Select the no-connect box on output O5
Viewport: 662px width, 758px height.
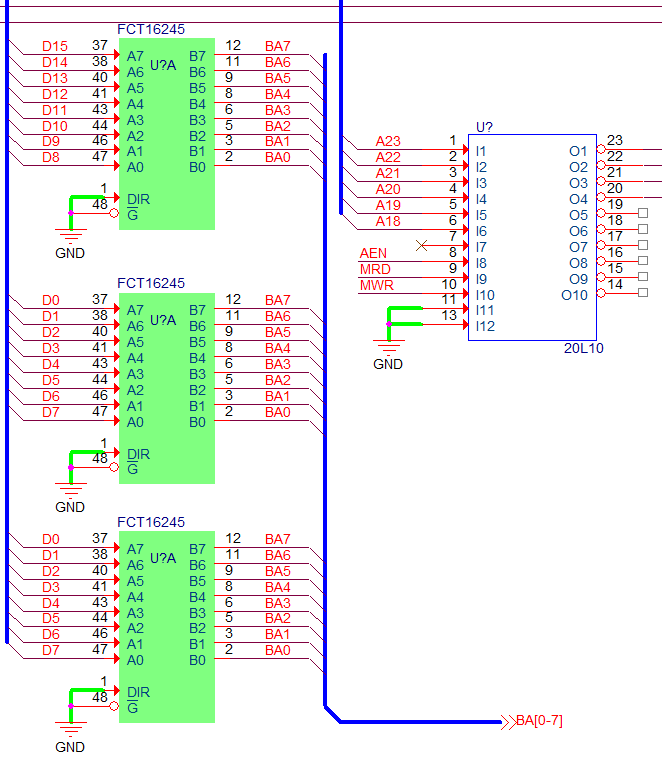[643, 213]
